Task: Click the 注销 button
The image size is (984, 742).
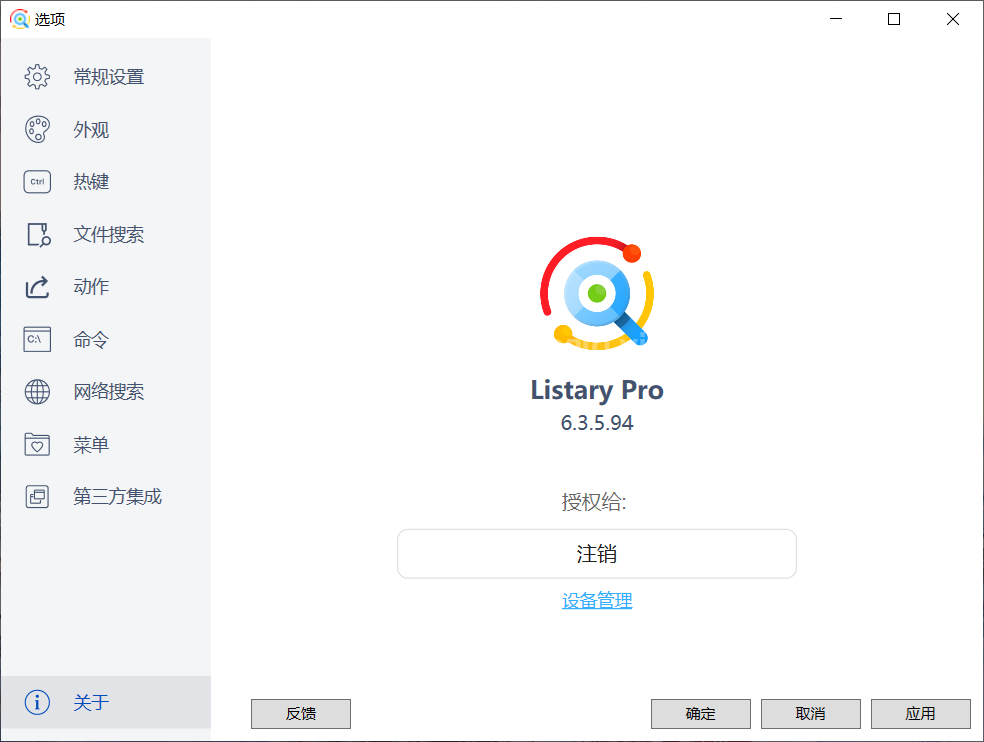Action: 596,554
